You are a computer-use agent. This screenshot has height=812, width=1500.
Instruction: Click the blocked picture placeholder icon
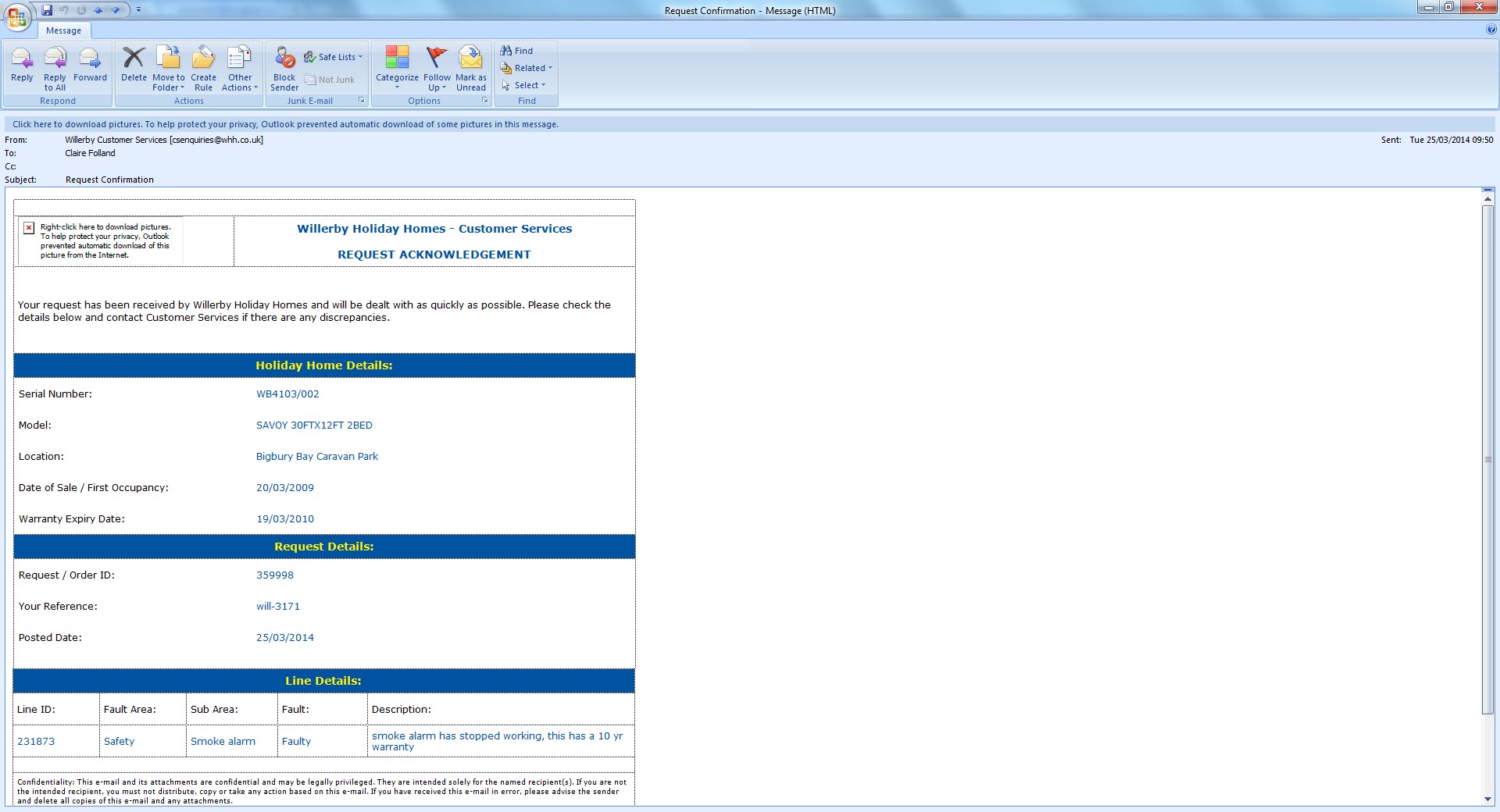coord(29,228)
